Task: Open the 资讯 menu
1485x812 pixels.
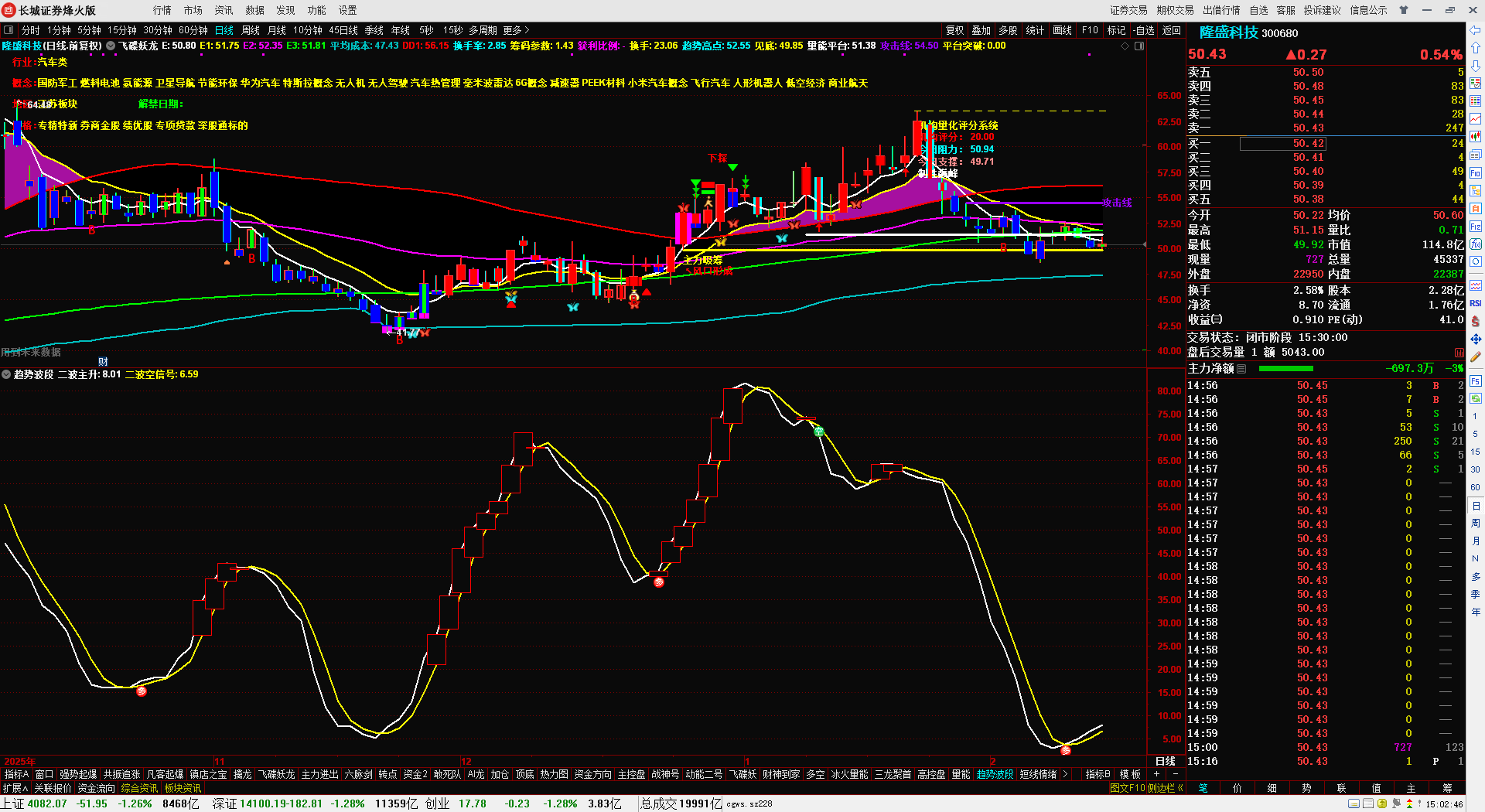Action: (224, 10)
